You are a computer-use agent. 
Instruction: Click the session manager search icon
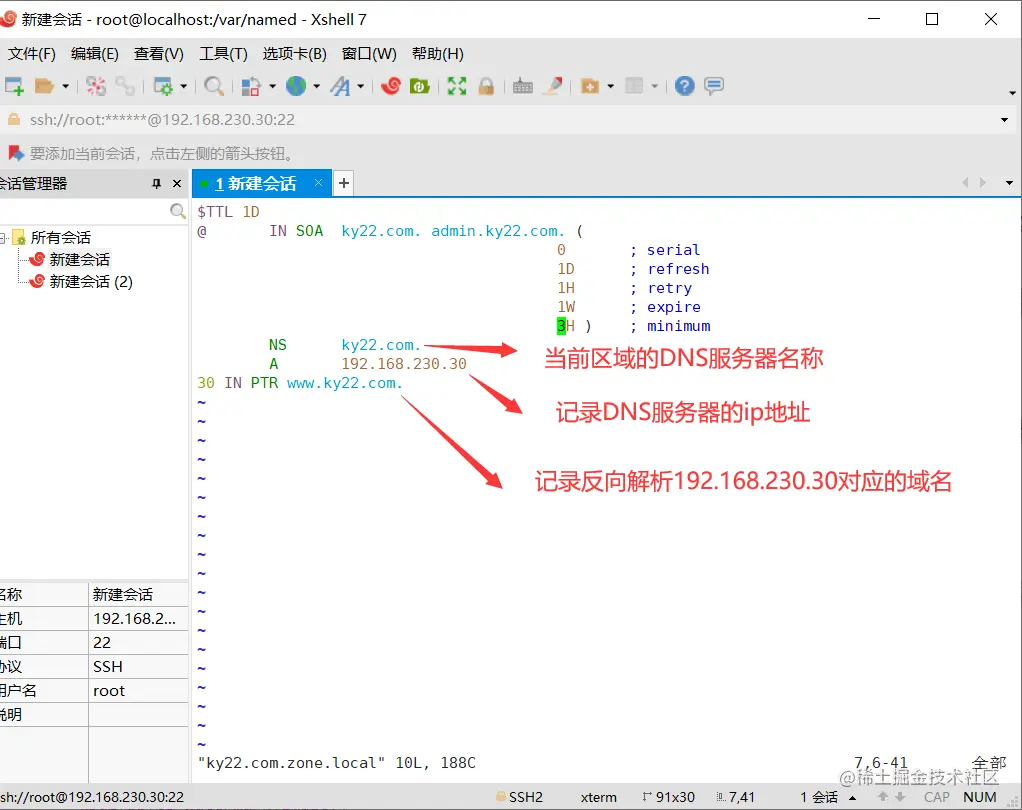(x=177, y=210)
